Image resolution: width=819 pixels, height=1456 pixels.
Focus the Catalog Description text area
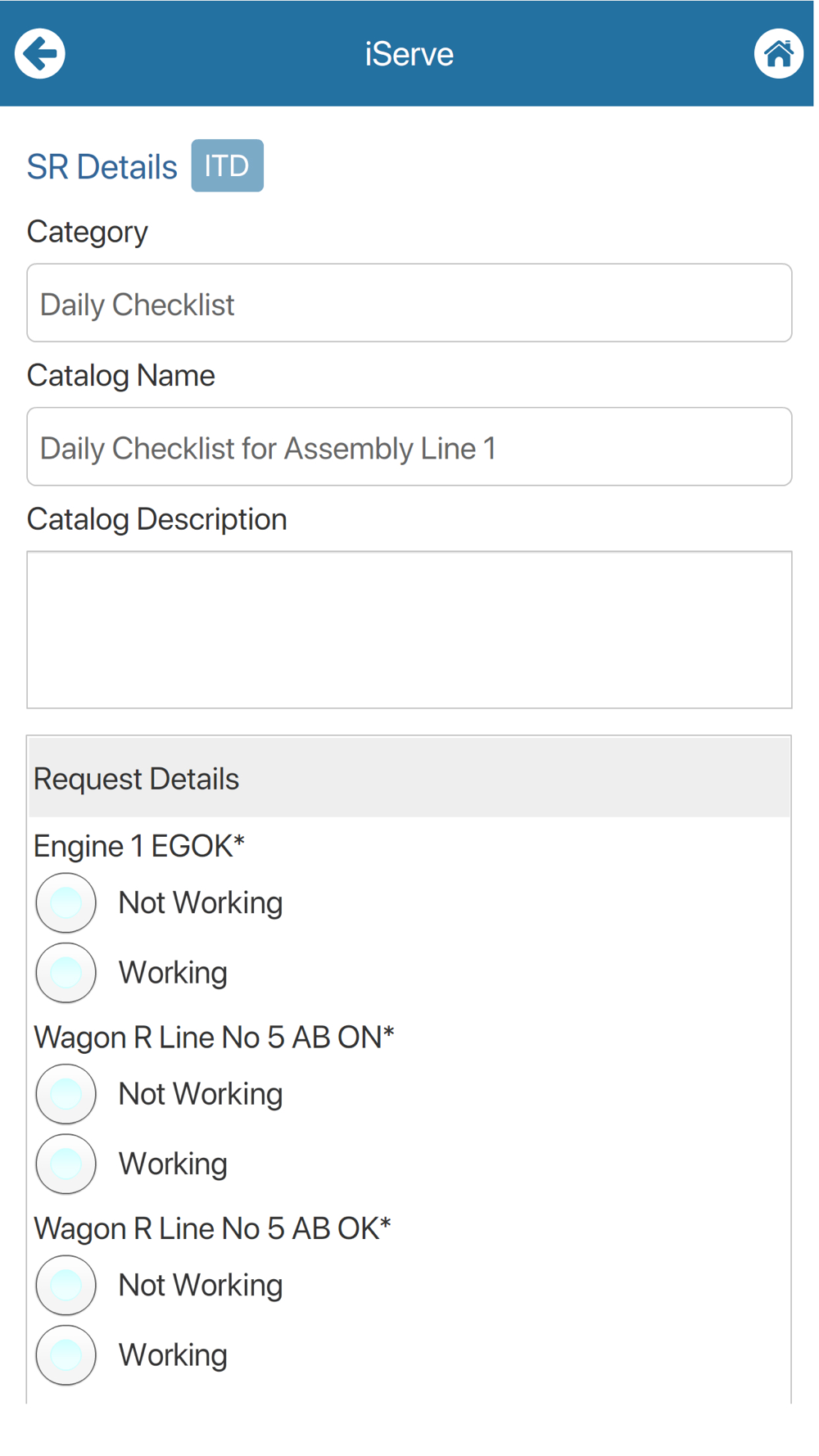pyautogui.click(x=409, y=630)
